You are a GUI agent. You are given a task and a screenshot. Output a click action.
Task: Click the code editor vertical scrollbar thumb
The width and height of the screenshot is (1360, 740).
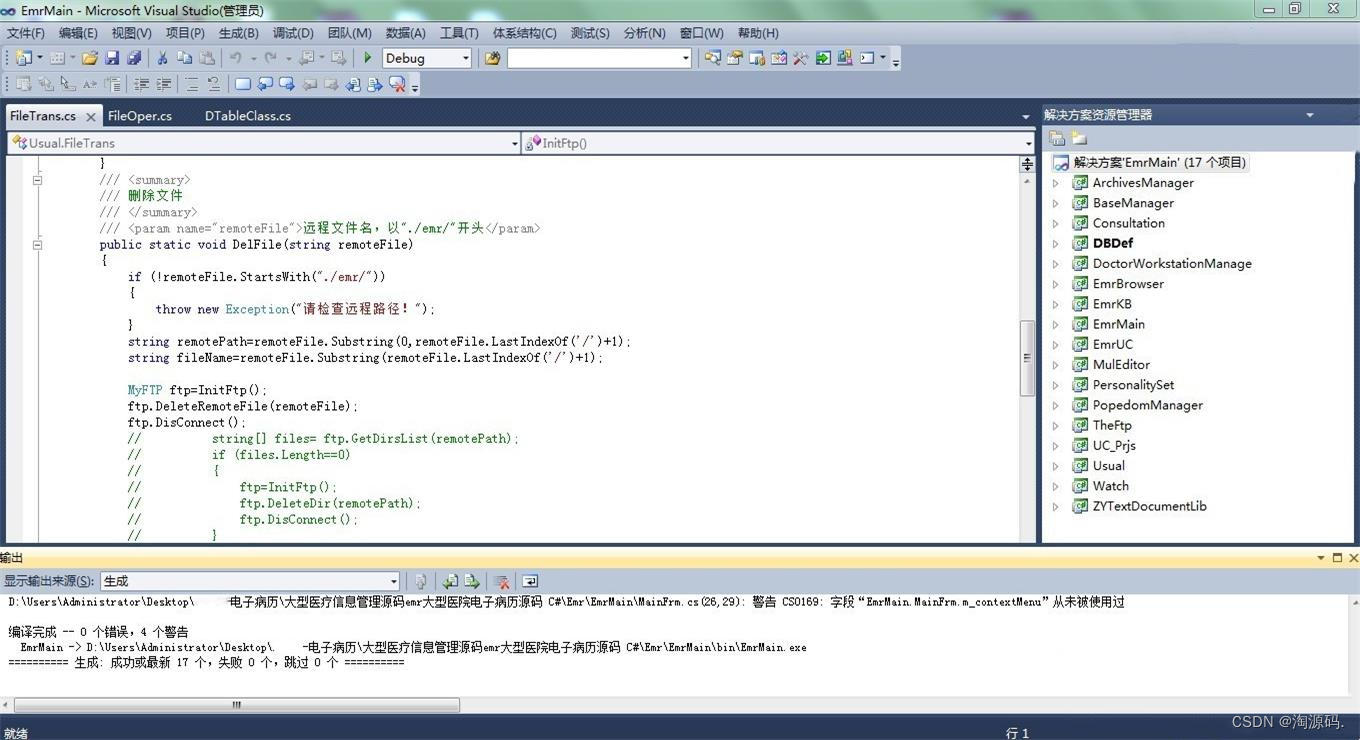click(x=1027, y=358)
